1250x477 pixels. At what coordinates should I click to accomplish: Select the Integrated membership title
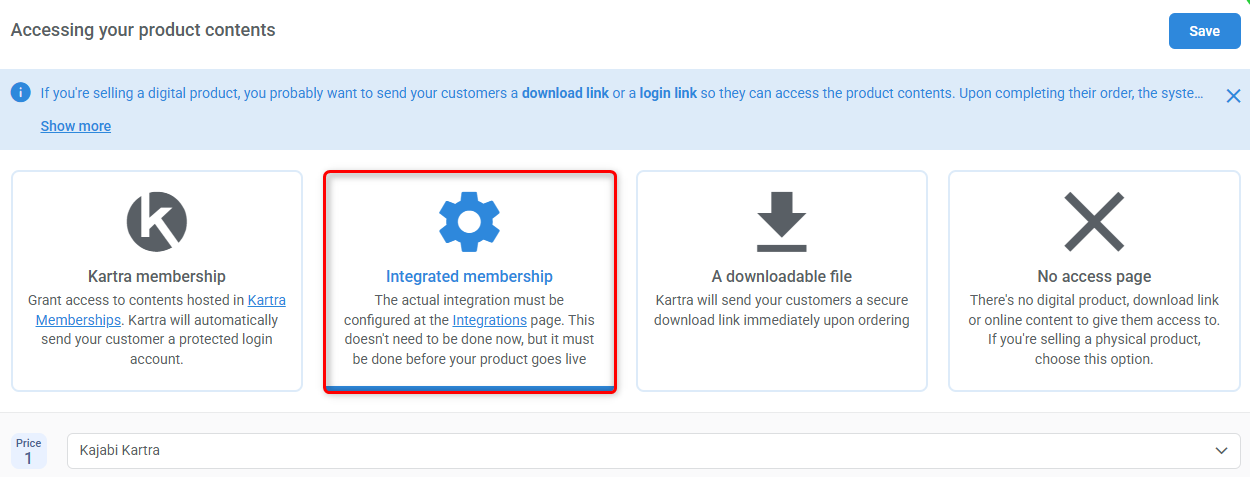(x=469, y=276)
